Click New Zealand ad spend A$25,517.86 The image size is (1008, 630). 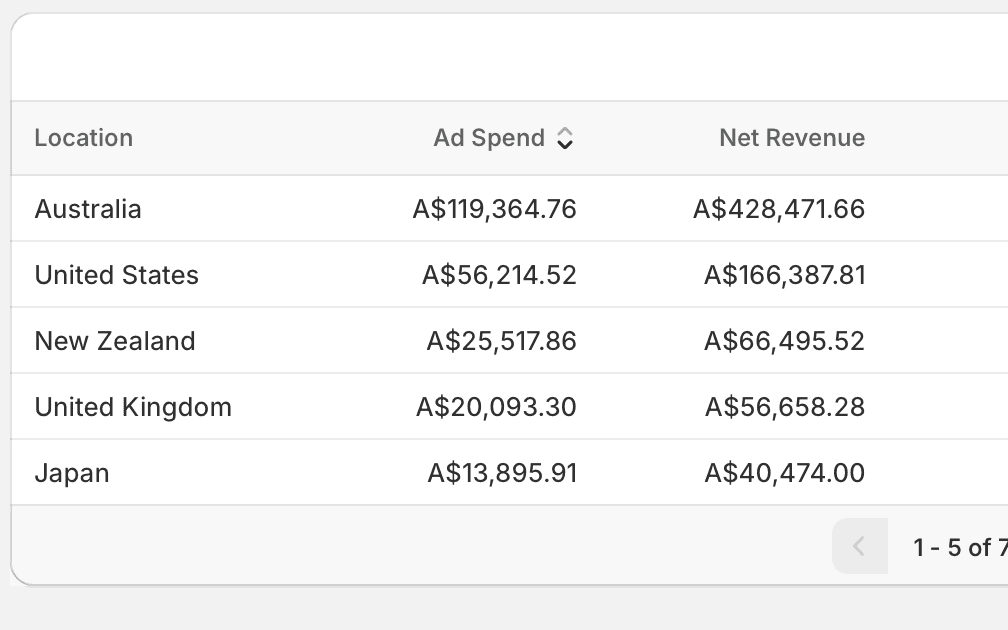[x=501, y=341]
